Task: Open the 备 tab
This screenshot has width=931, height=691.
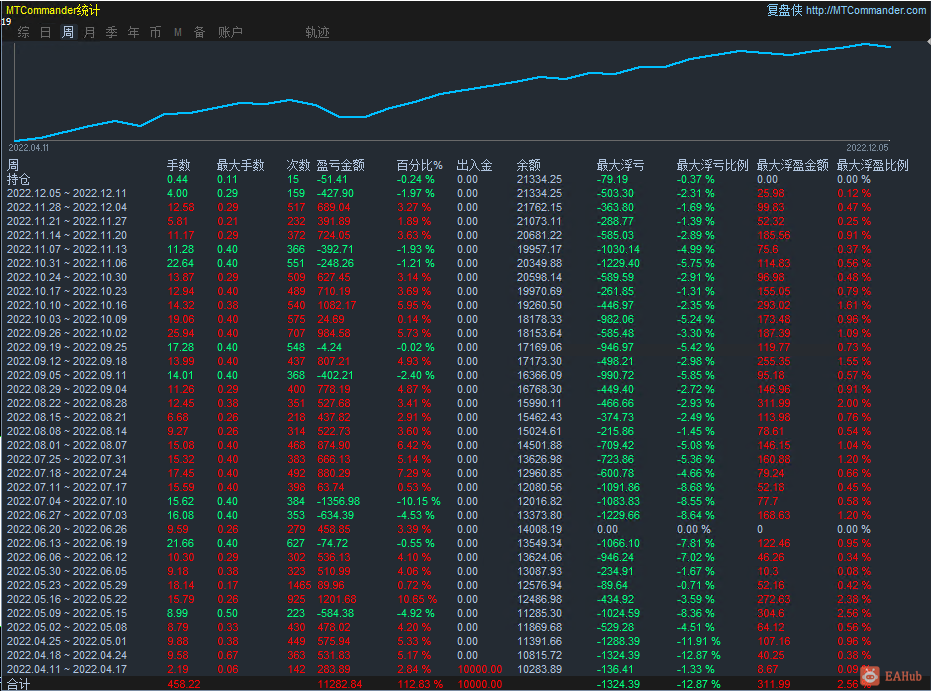Action: tap(199, 32)
